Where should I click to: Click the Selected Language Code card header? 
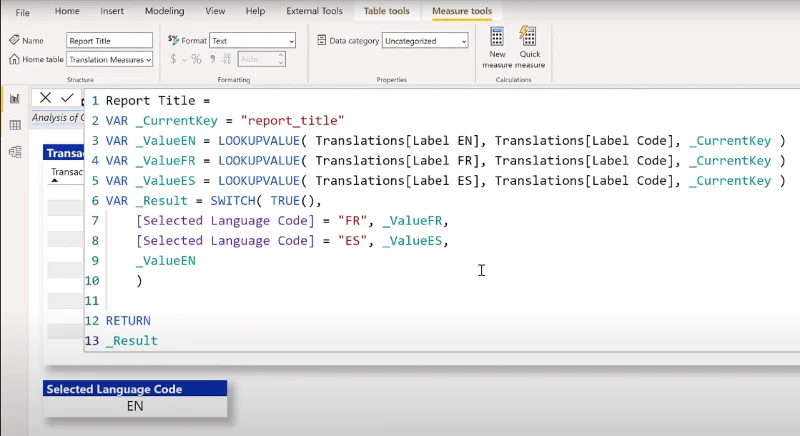tap(135, 389)
